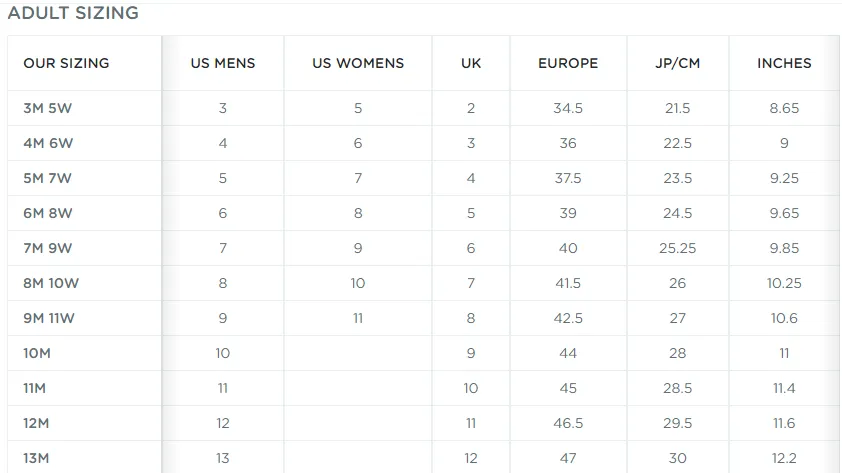842x473 pixels.
Task: Click the ADULT SIZING heading
Action: click(x=73, y=13)
